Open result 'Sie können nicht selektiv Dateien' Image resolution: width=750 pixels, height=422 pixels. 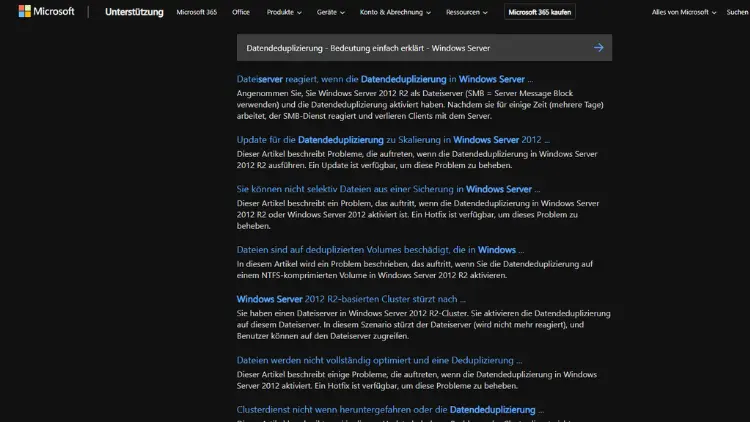388,189
